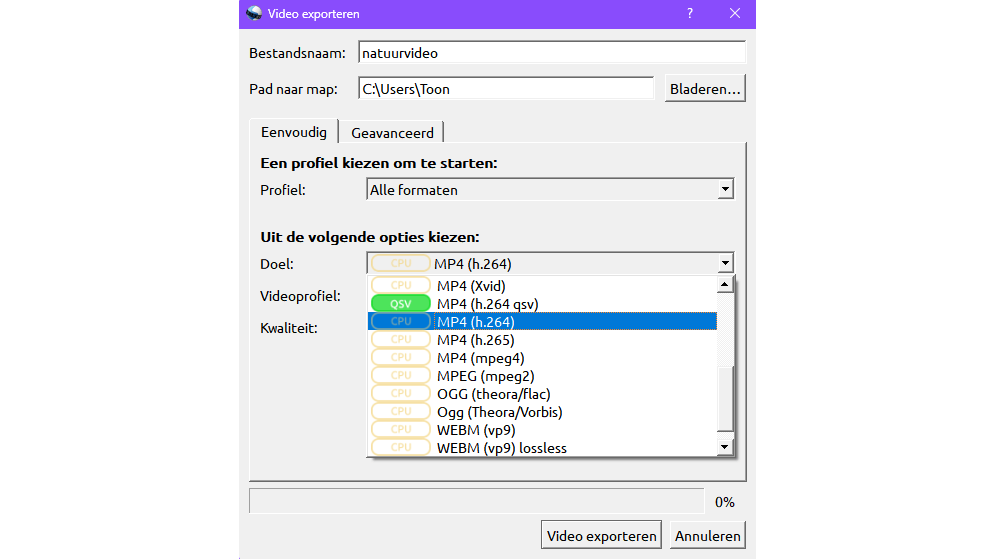The height and width of the screenshot is (559, 994).
Task: Click the dropdown list scroll-down arrow
Action: (x=725, y=446)
